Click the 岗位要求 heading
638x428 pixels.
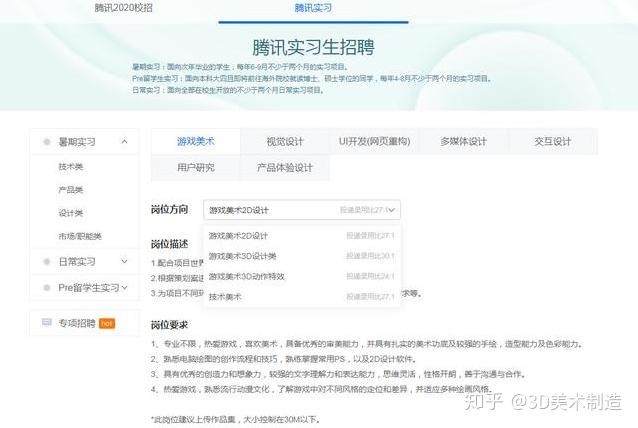point(170,325)
